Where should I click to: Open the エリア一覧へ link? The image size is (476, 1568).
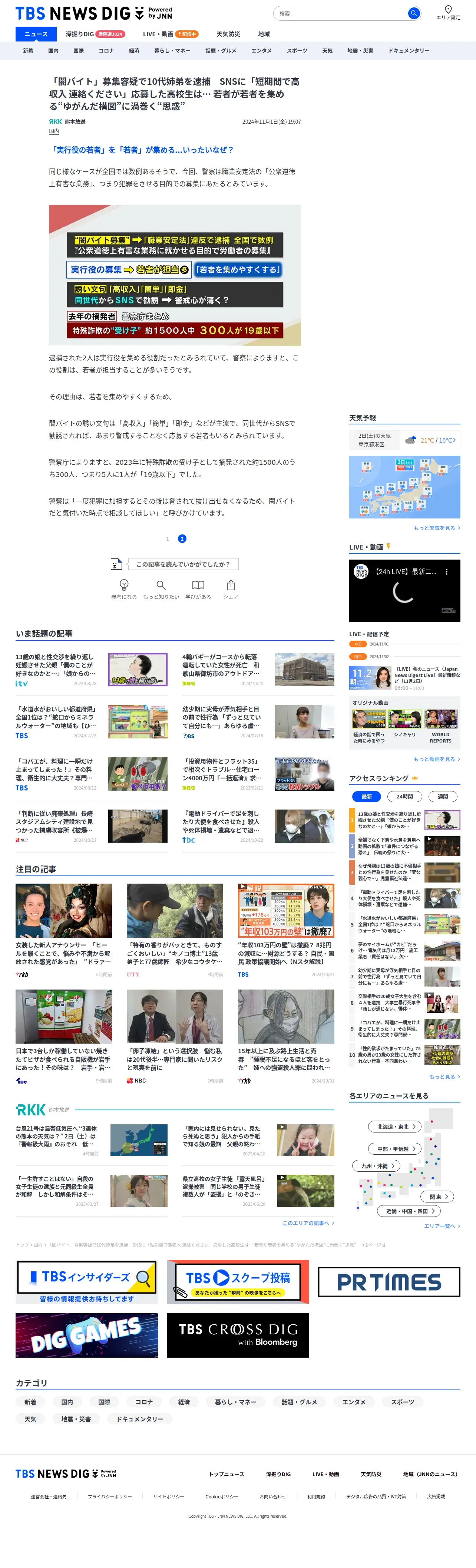click(x=442, y=1226)
